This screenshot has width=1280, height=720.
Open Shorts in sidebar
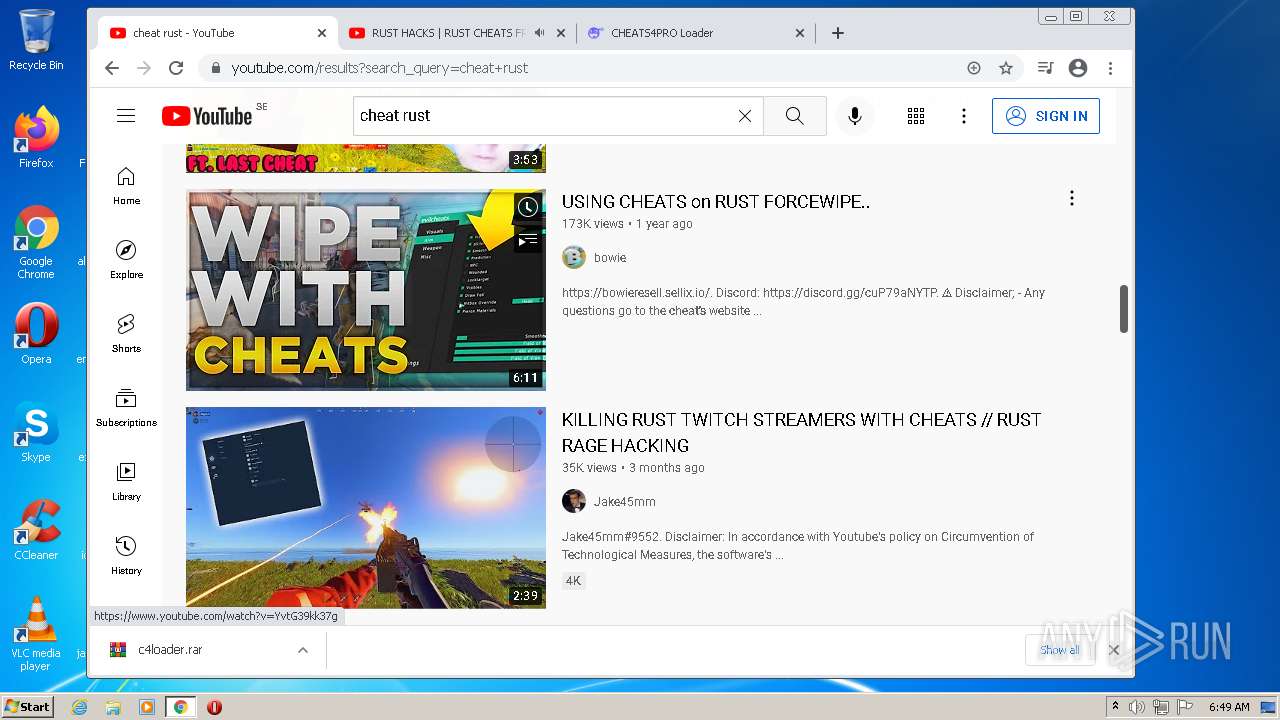(126, 334)
